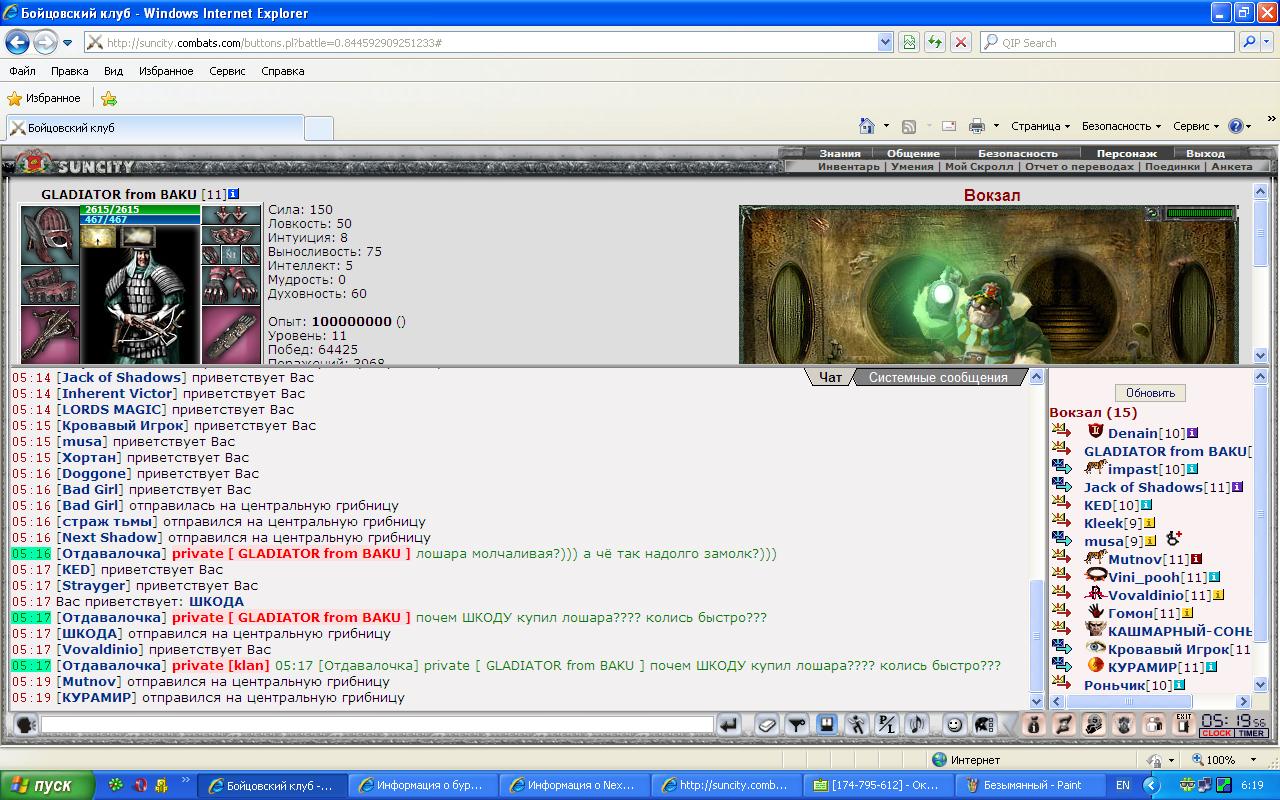The height and width of the screenshot is (800, 1280).
Task: Click the running man icon in chat toolbar
Action: click(x=857, y=724)
